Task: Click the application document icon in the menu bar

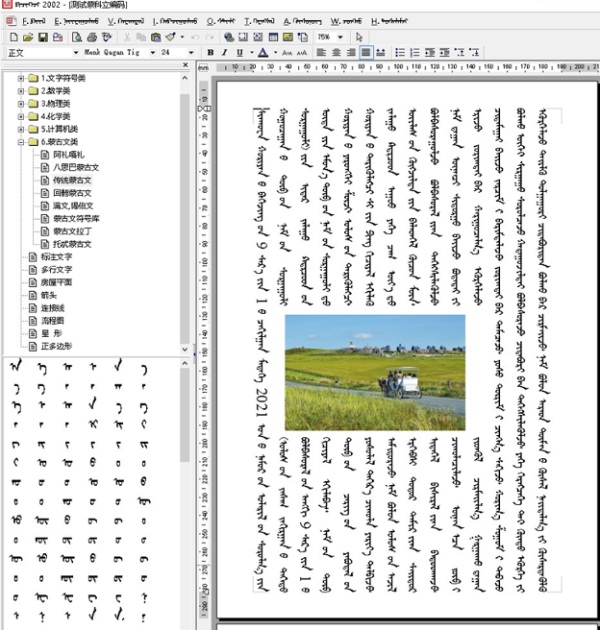Action: click(11, 21)
